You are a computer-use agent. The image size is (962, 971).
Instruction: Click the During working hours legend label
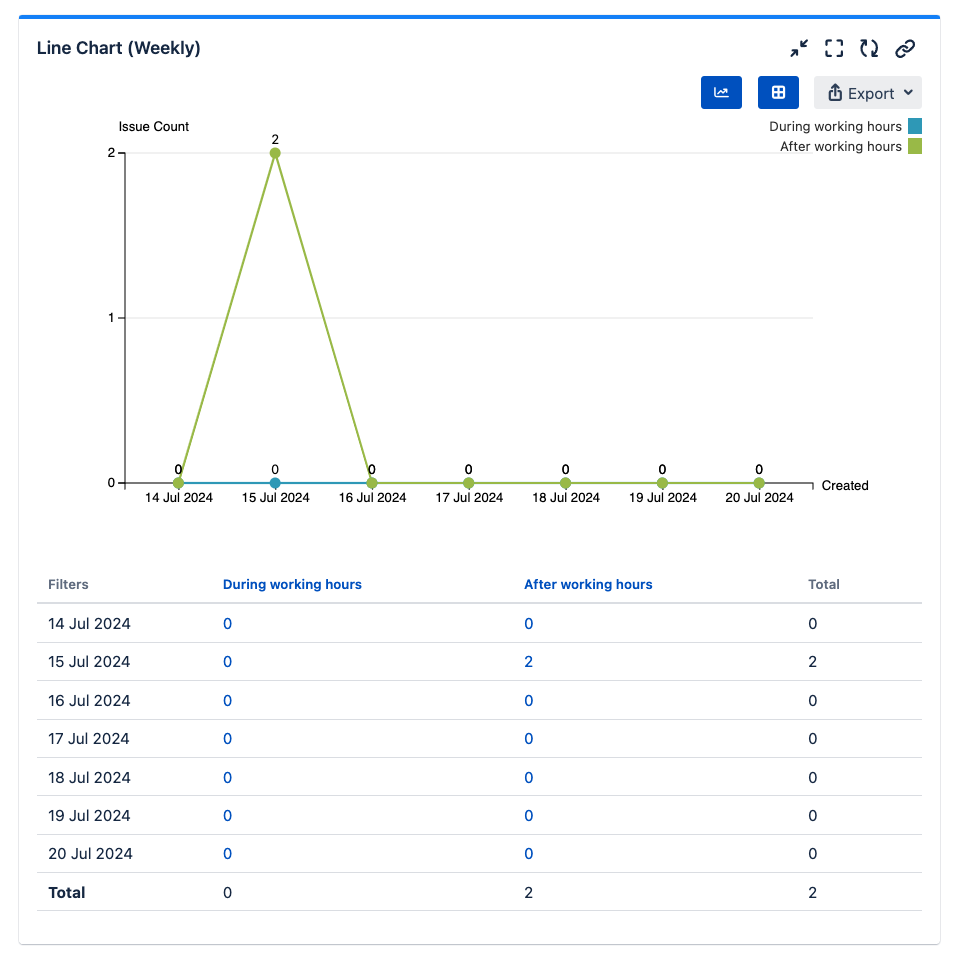[835, 127]
